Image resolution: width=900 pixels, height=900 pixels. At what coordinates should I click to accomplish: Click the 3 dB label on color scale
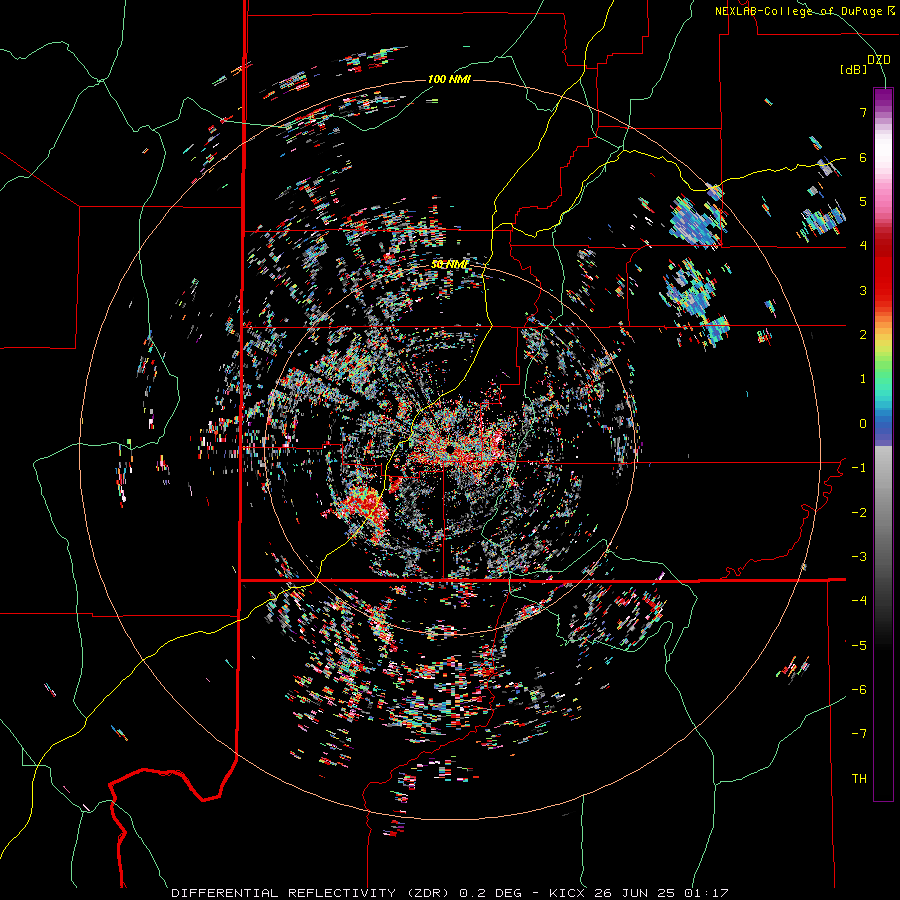click(x=863, y=290)
